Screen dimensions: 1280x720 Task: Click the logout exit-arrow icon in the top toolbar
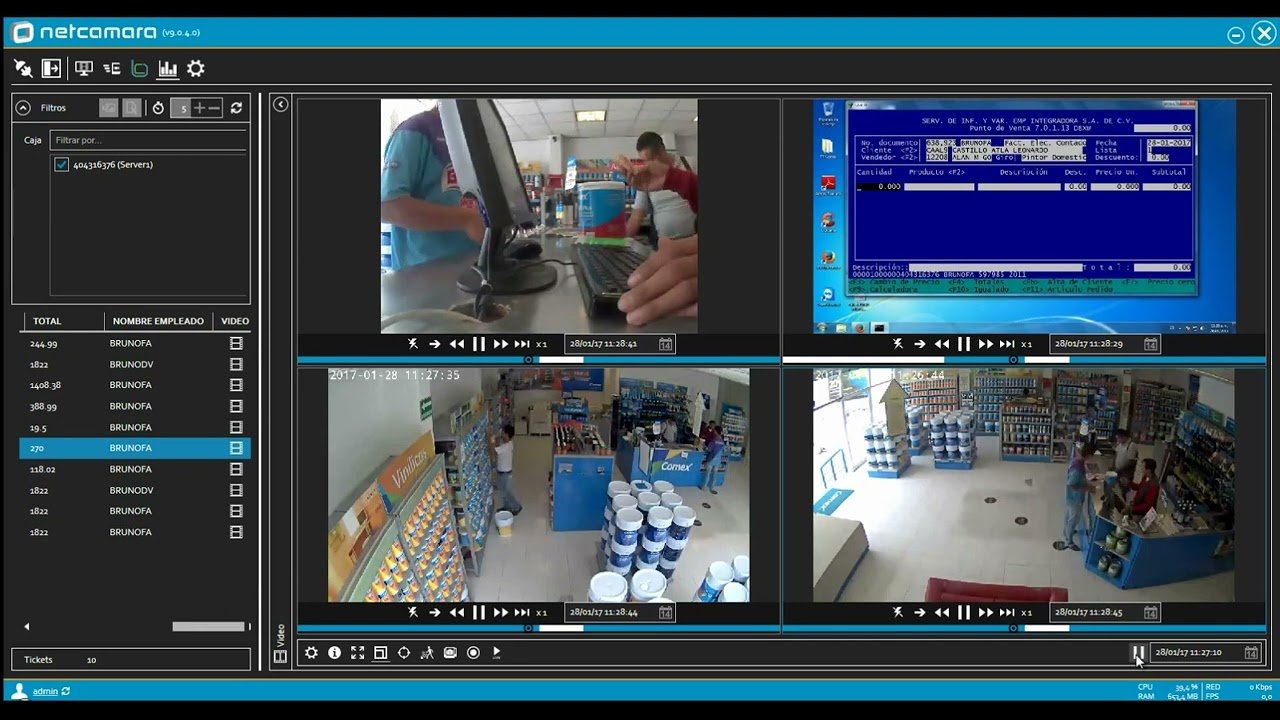click(51, 68)
